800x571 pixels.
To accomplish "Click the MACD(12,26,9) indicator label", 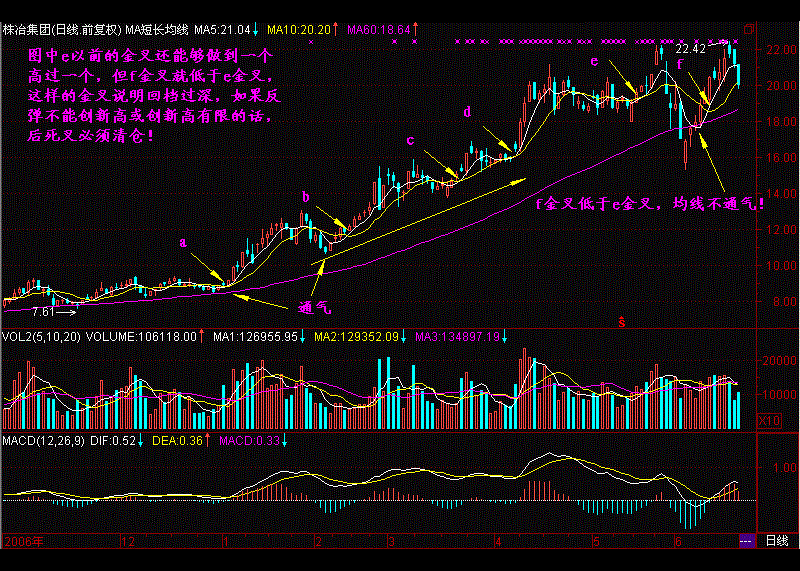I will pyautogui.click(x=43, y=441).
